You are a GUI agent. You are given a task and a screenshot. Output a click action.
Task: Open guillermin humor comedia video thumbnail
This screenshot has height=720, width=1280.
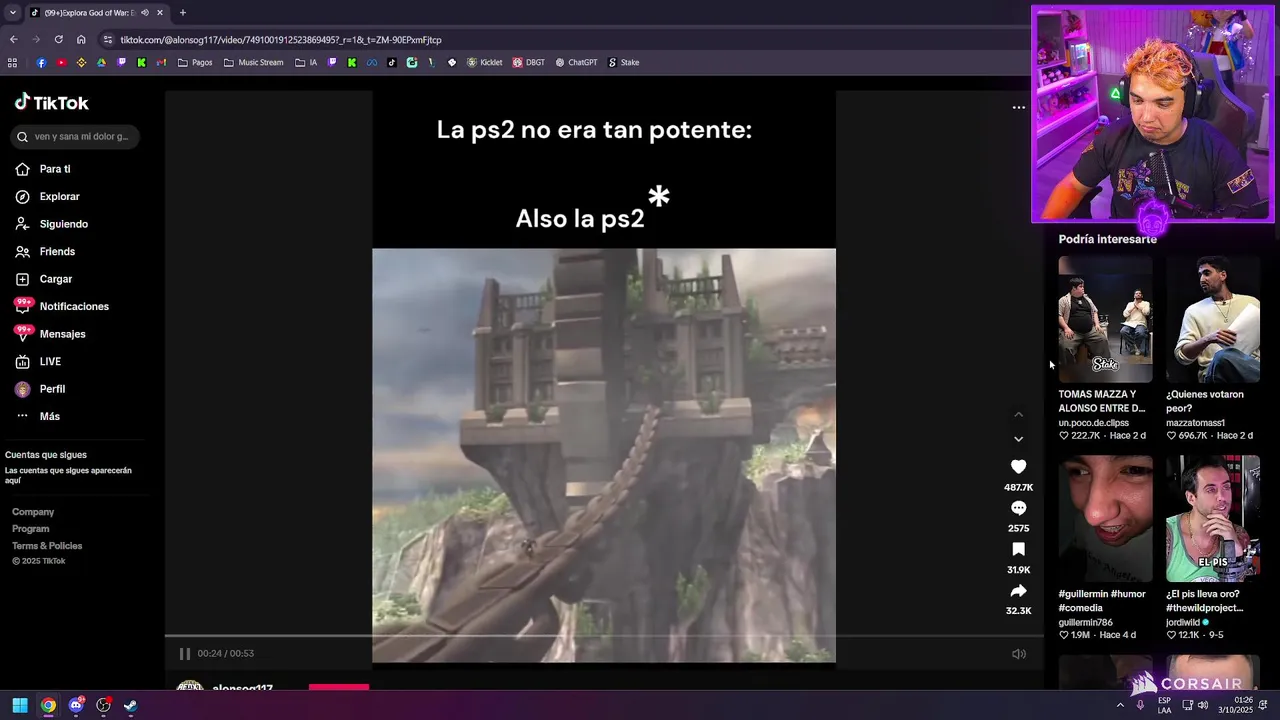tap(1105, 519)
